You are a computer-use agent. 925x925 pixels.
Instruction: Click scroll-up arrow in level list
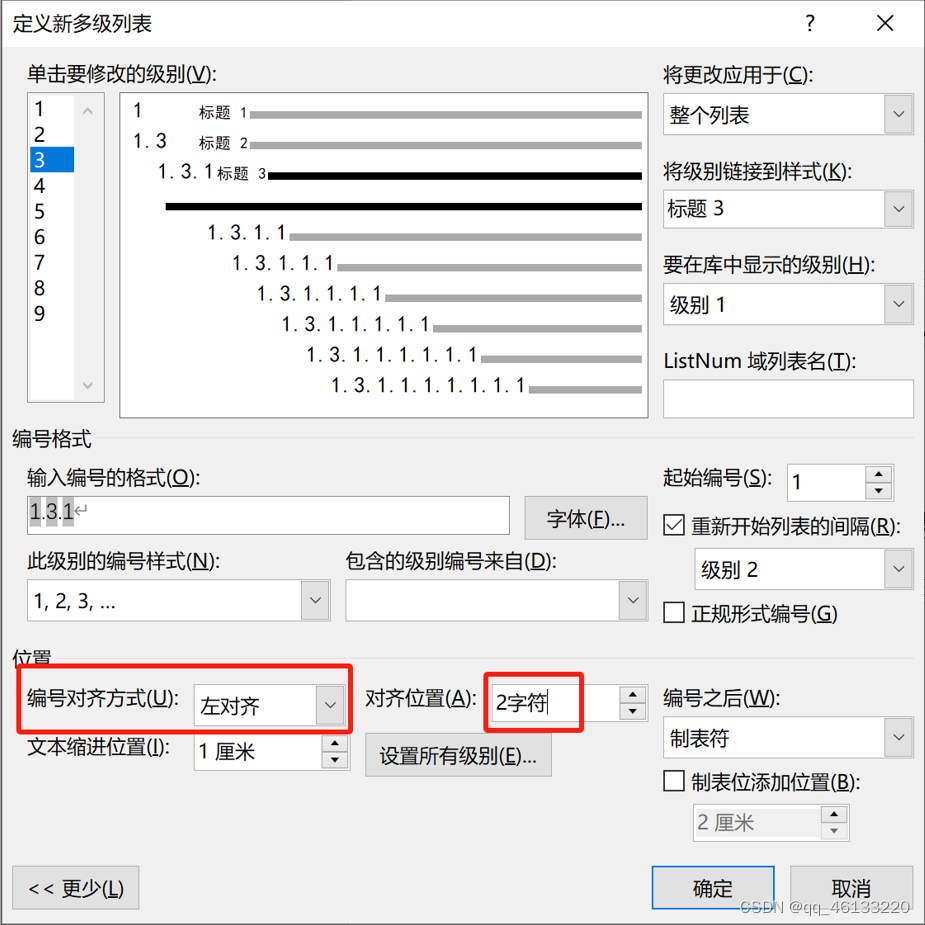coord(88,110)
